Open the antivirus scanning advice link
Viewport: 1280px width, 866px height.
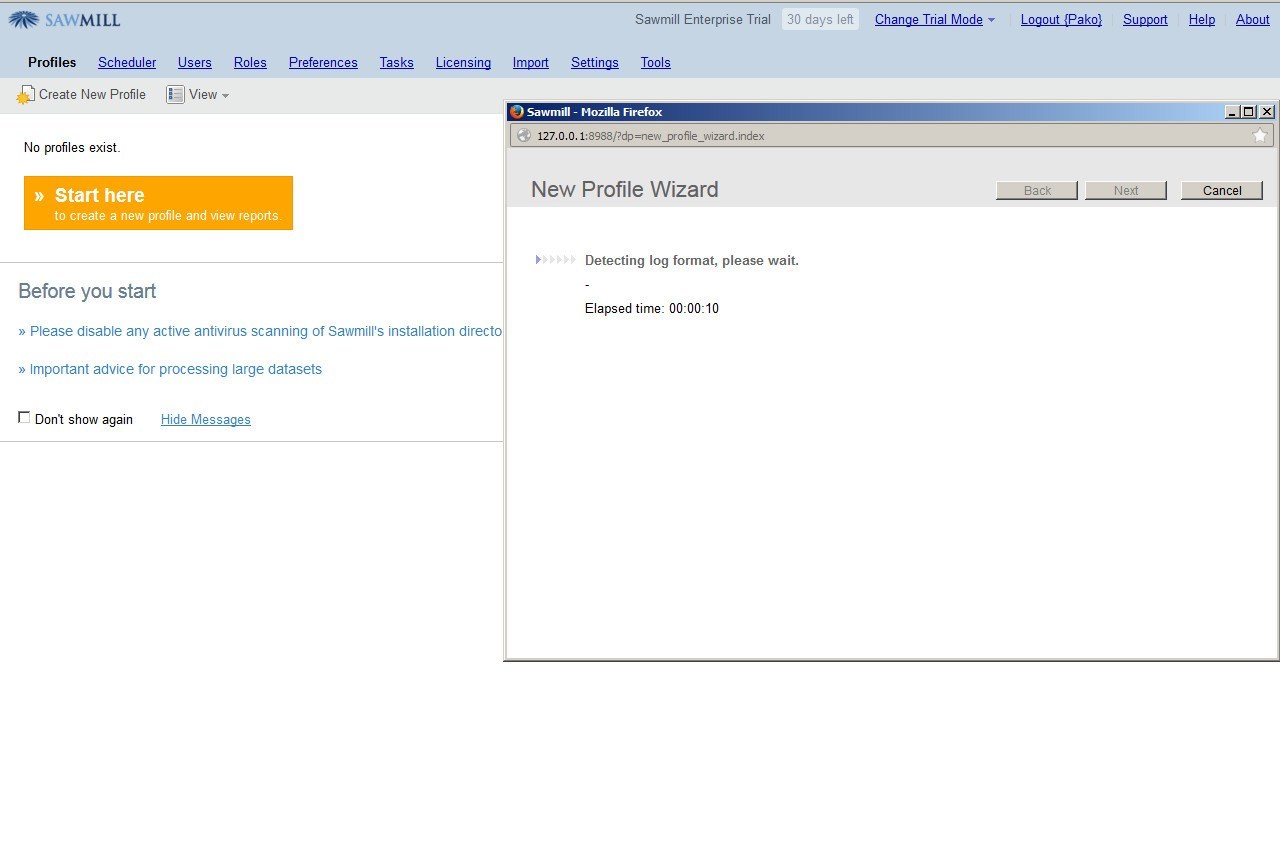[x=260, y=331]
